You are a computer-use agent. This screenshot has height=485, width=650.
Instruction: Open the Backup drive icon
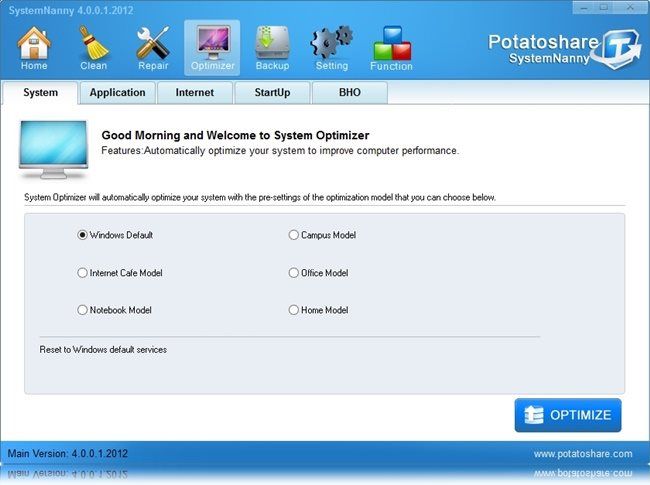click(x=272, y=48)
